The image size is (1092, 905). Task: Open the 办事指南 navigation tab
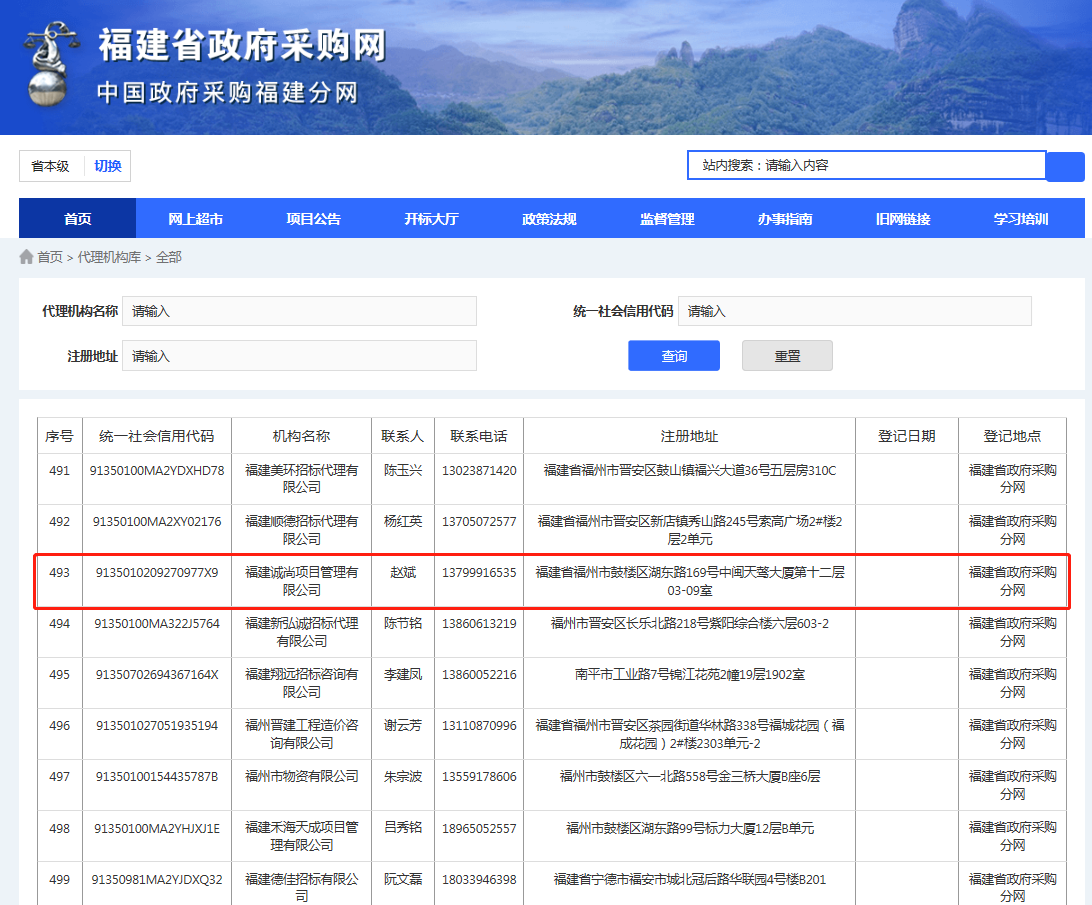click(x=785, y=219)
